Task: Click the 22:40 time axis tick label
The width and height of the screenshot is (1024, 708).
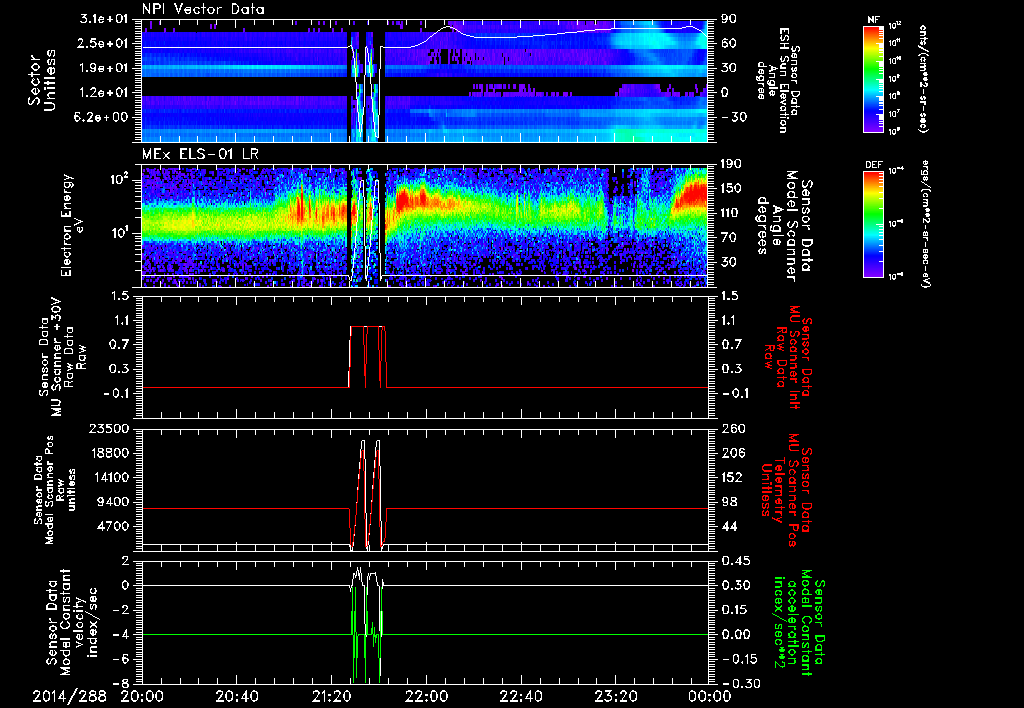Action: (521, 696)
